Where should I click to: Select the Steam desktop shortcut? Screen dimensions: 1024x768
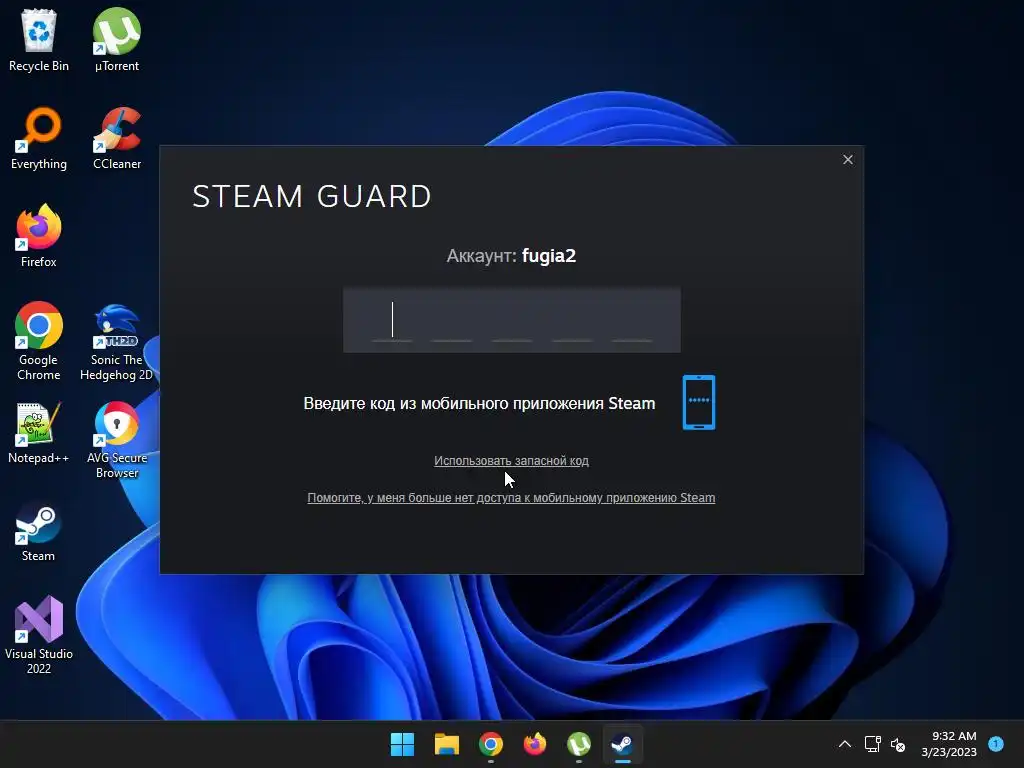(x=39, y=530)
